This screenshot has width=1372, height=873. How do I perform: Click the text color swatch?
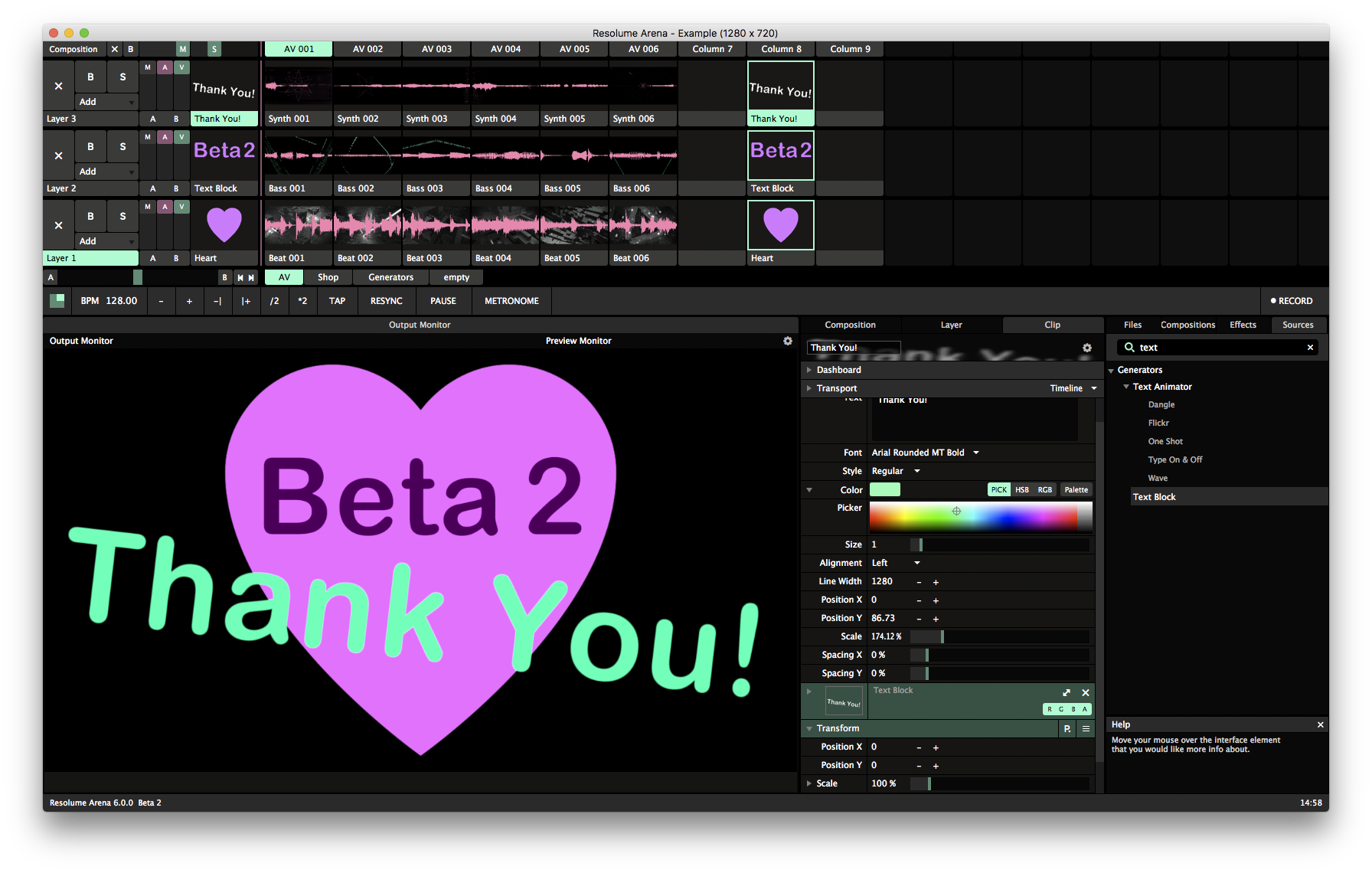[x=885, y=490]
